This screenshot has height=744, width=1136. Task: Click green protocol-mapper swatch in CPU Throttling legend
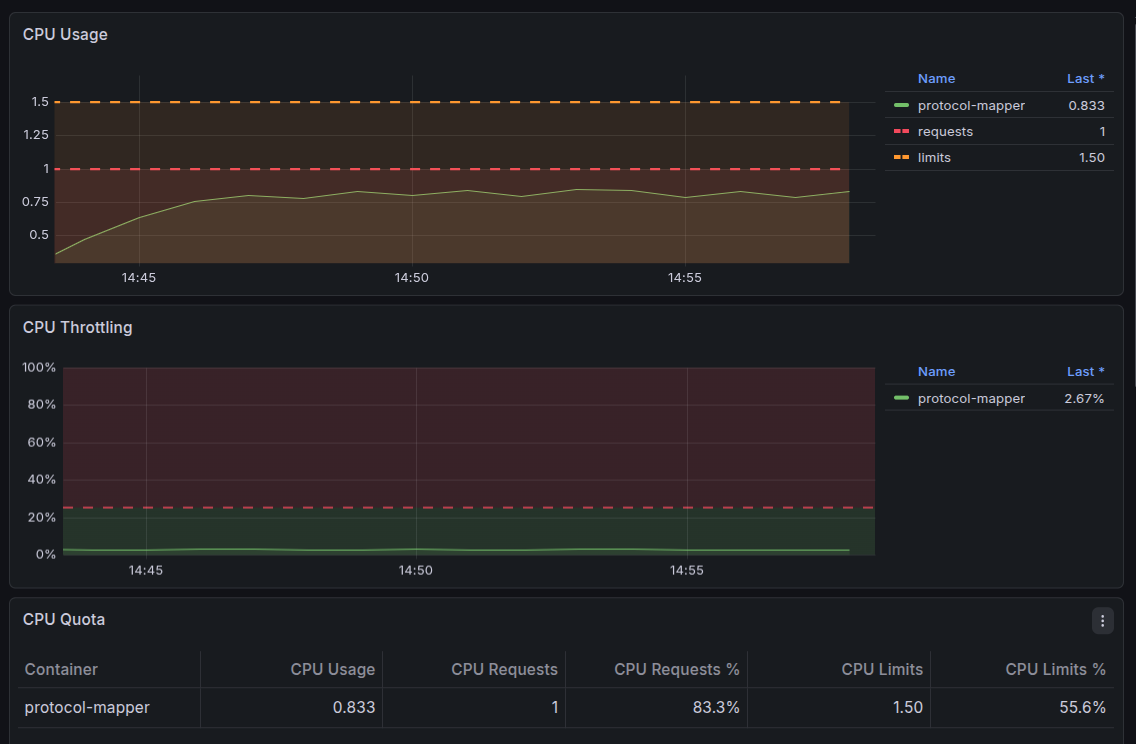click(x=901, y=398)
